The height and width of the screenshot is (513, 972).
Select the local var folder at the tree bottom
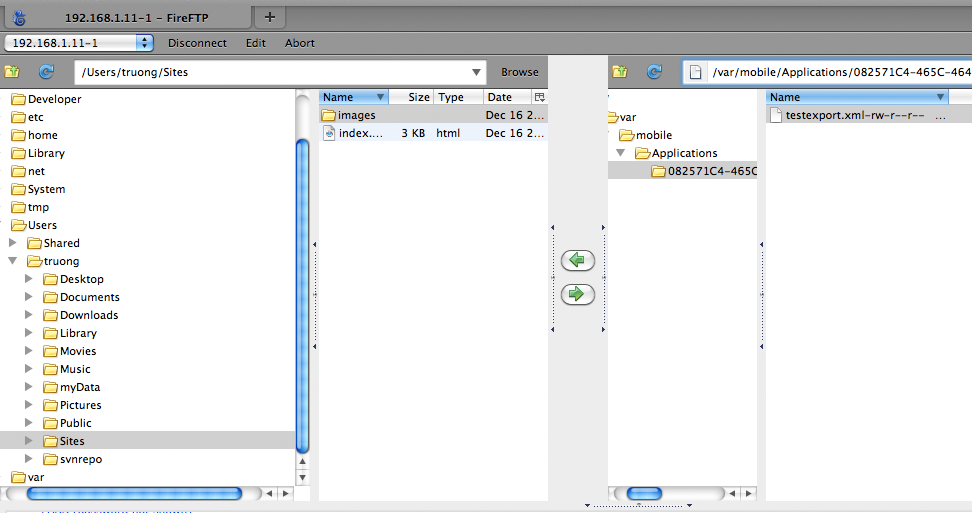[x=35, y=477]
